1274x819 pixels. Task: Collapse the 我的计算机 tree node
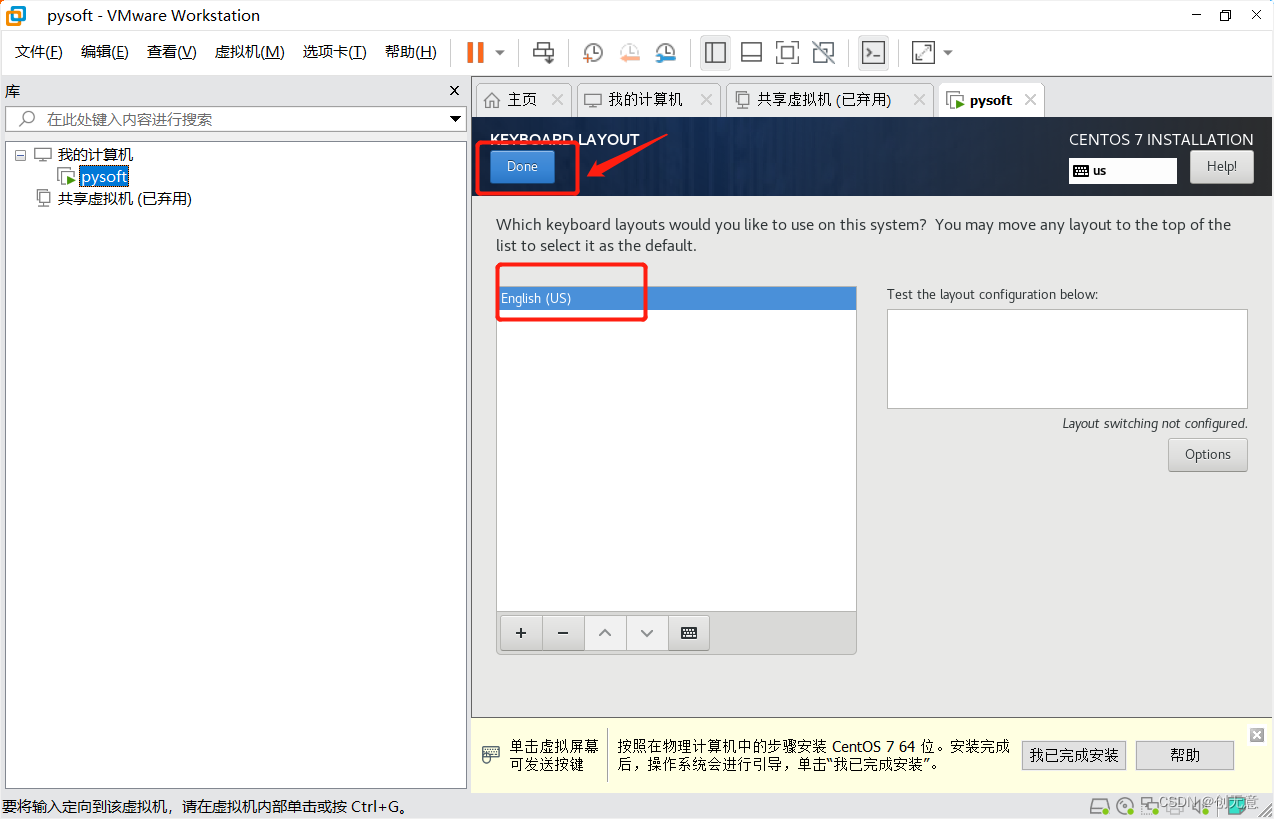[19, 155]
